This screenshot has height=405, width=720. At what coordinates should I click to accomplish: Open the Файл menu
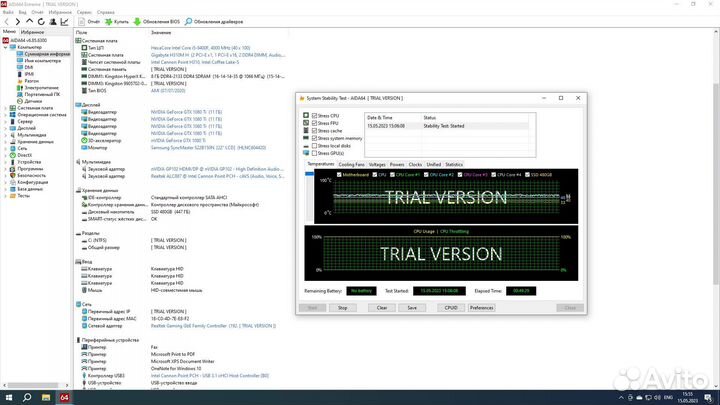tap(8, 12)
